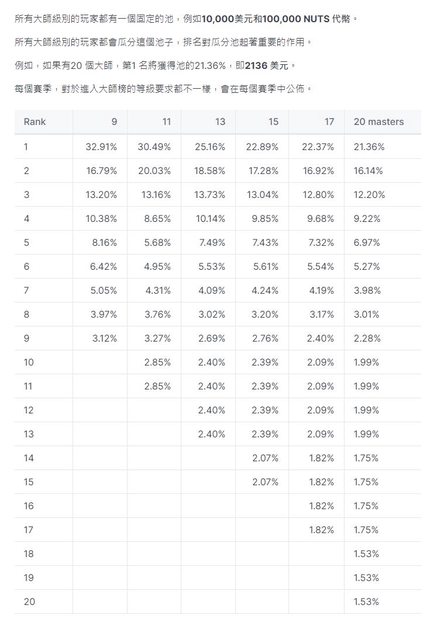Click the 7.32% cell in rank 5
Viewport: 430px width, 640px height.
pos(321,242)
